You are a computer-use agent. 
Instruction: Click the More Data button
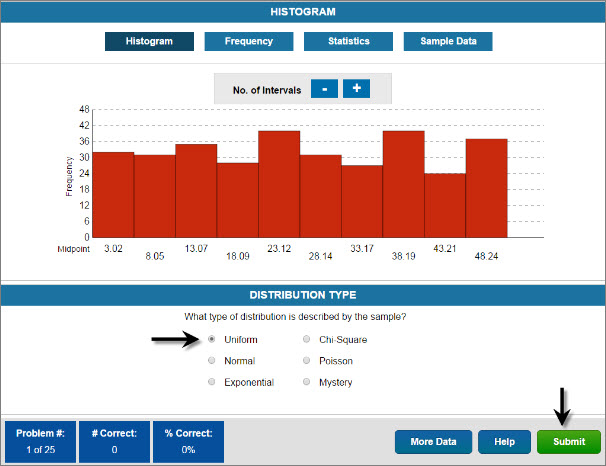coord(433,441)
